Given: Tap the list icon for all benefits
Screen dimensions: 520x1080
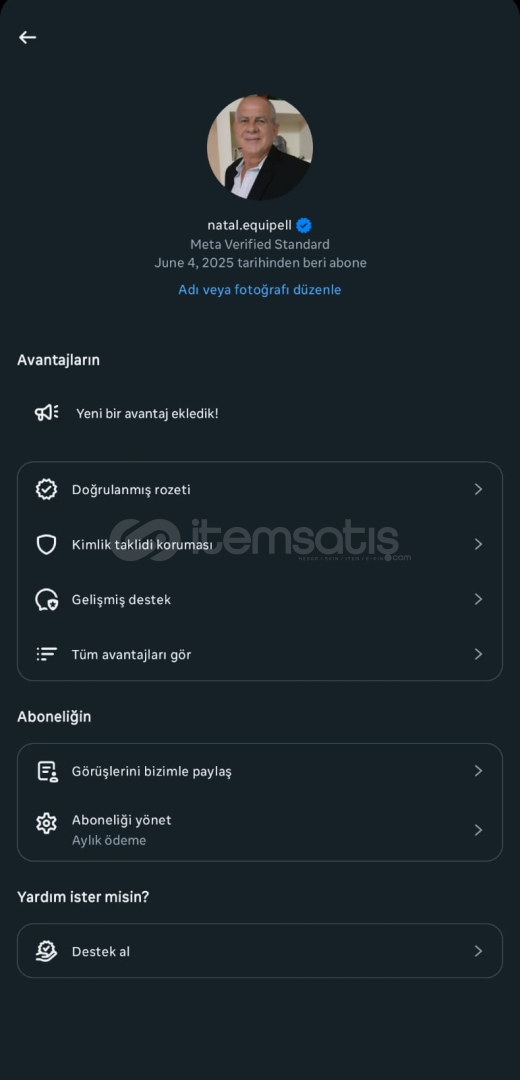Looking at the screenshot, I should [x=46, y=654].
